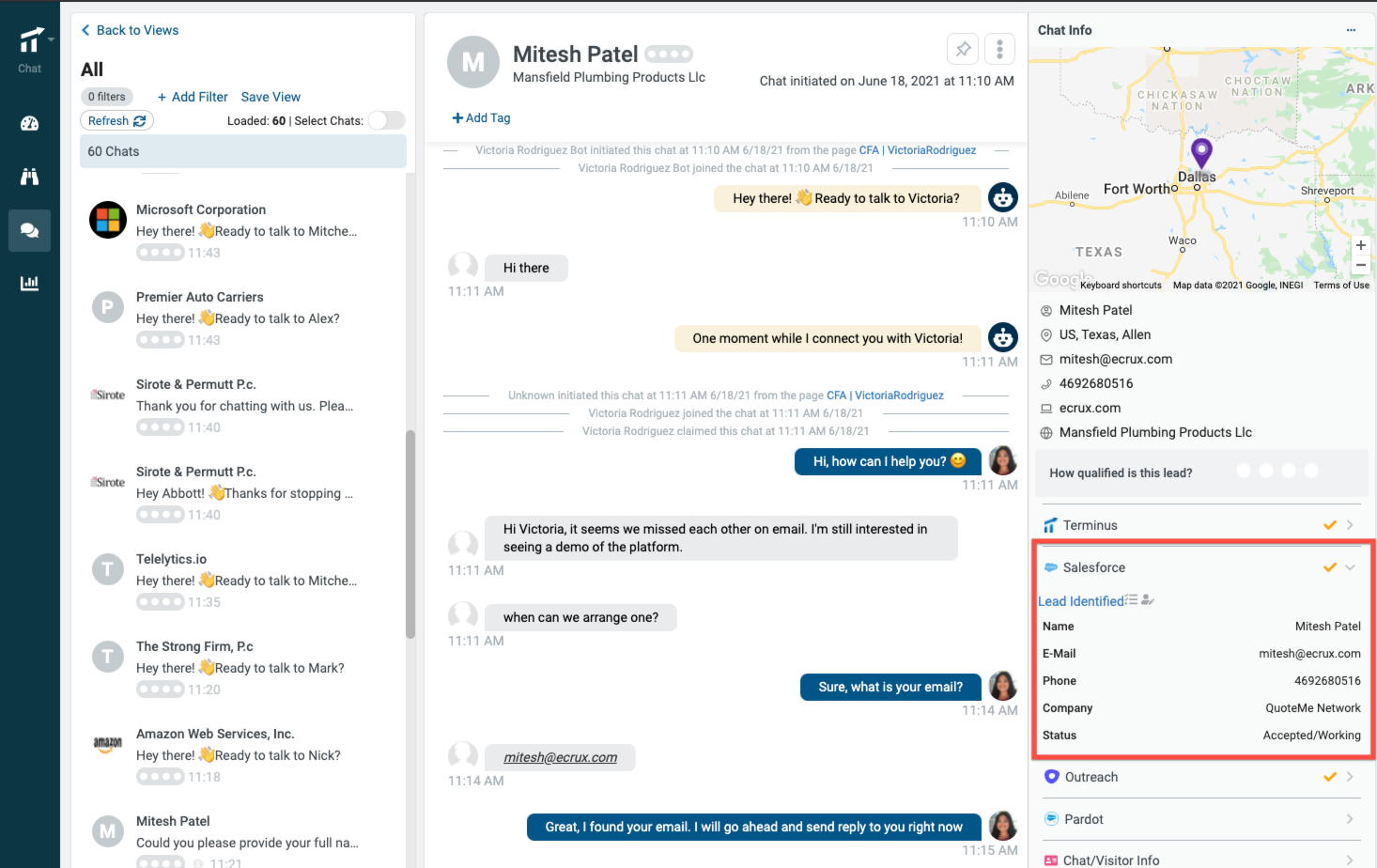Click the purple map pin over Dallas
The width and height of the screenshot is (1377, 868).
[1201, 152]
